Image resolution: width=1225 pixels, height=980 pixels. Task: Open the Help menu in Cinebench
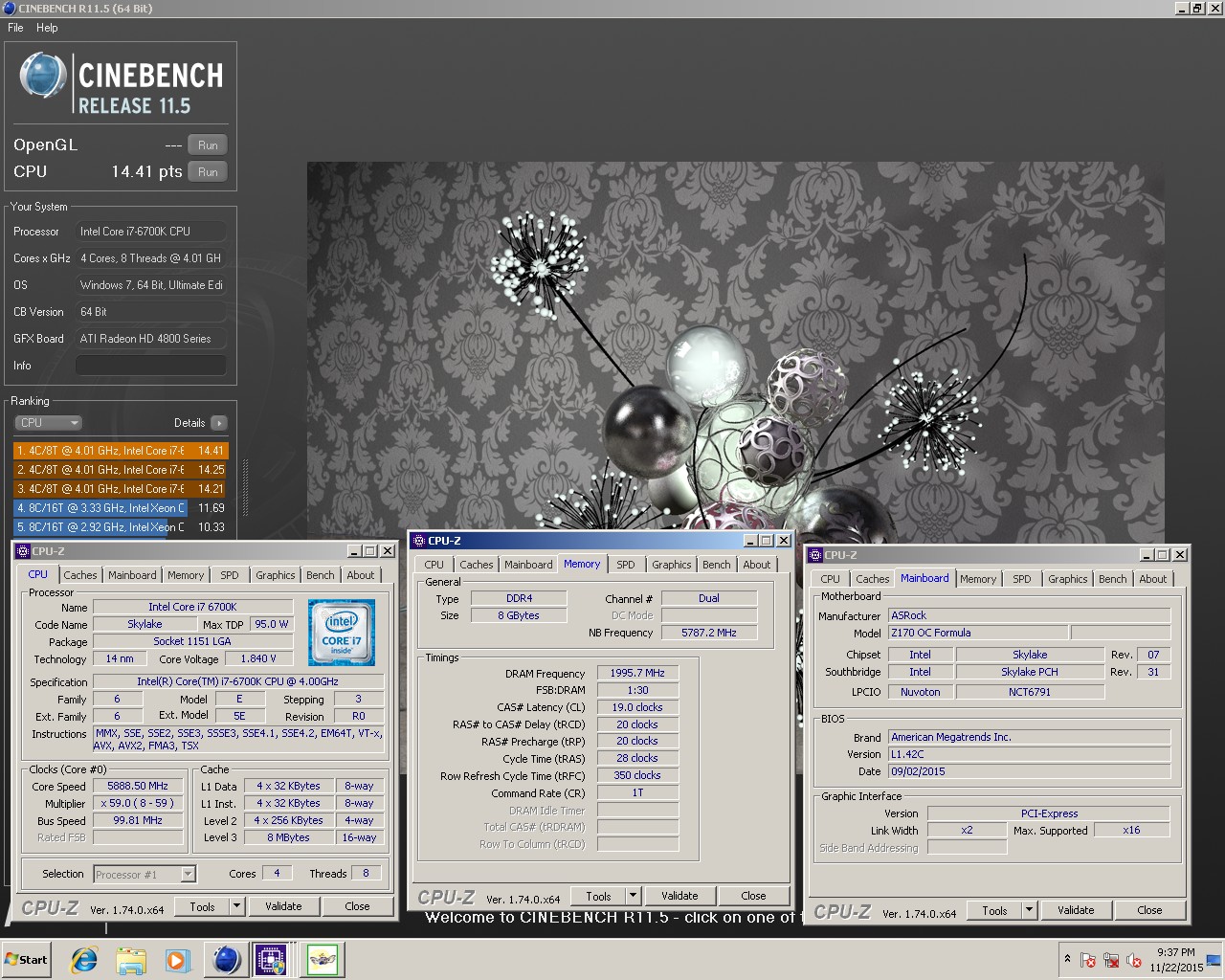point(47,28)
